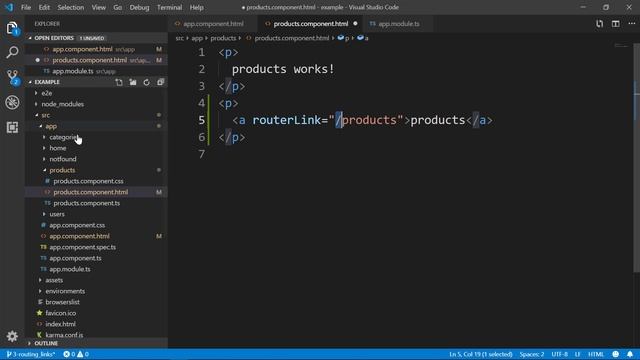Open the Manage gear settings icon

(x=12, y=336)
